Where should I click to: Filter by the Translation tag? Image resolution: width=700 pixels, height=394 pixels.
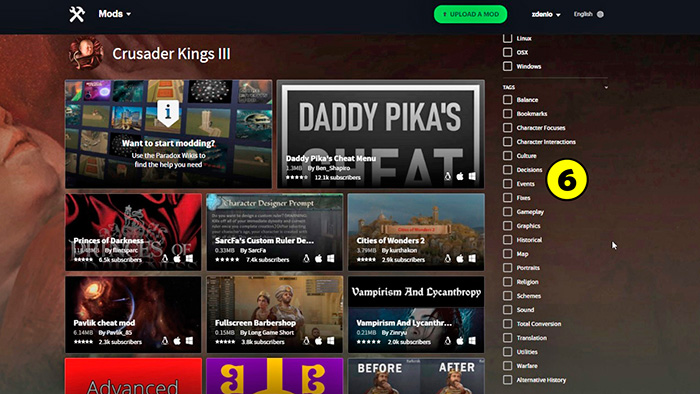point(508,338)
